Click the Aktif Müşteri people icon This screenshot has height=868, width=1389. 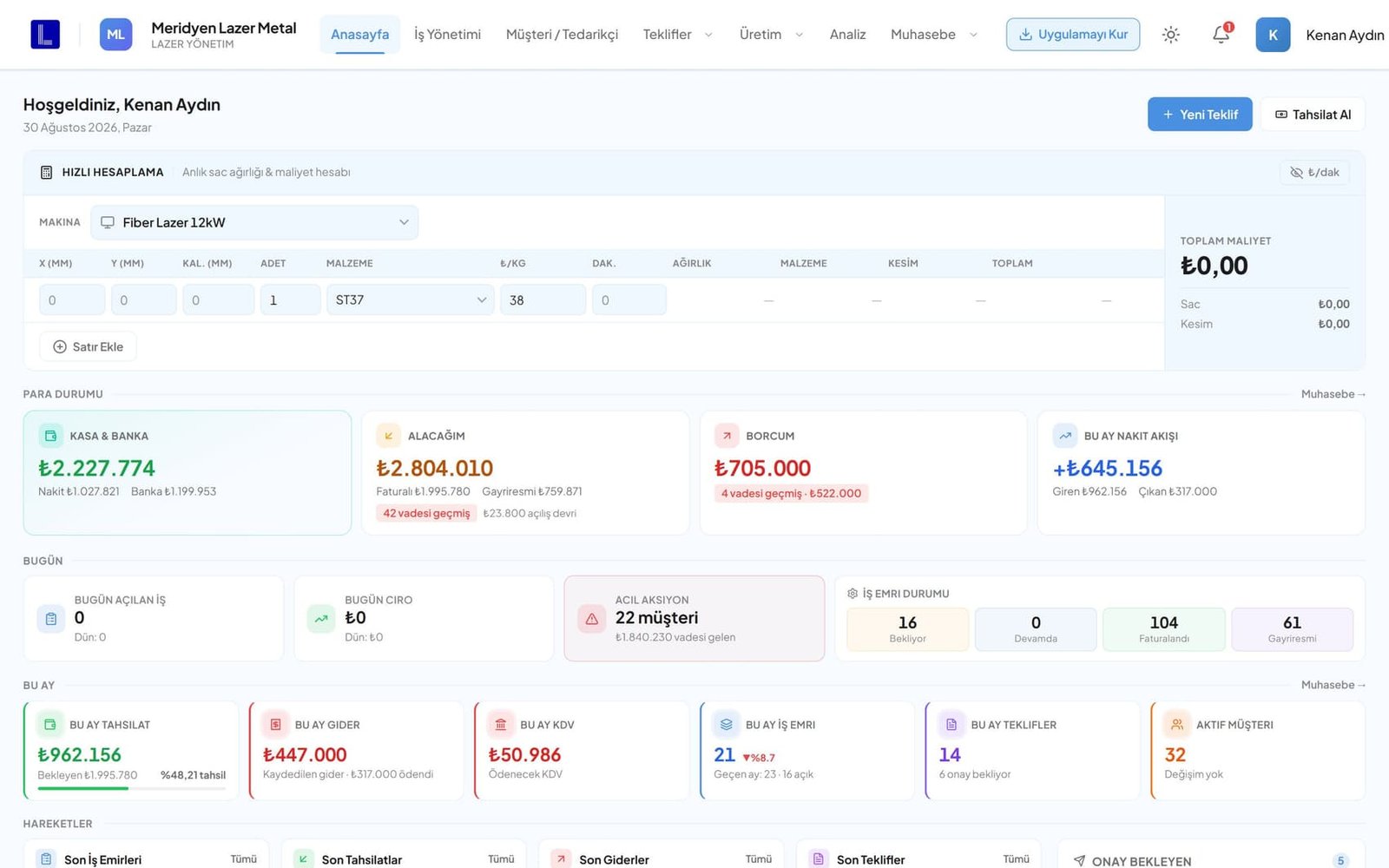tap(1176, 724)
